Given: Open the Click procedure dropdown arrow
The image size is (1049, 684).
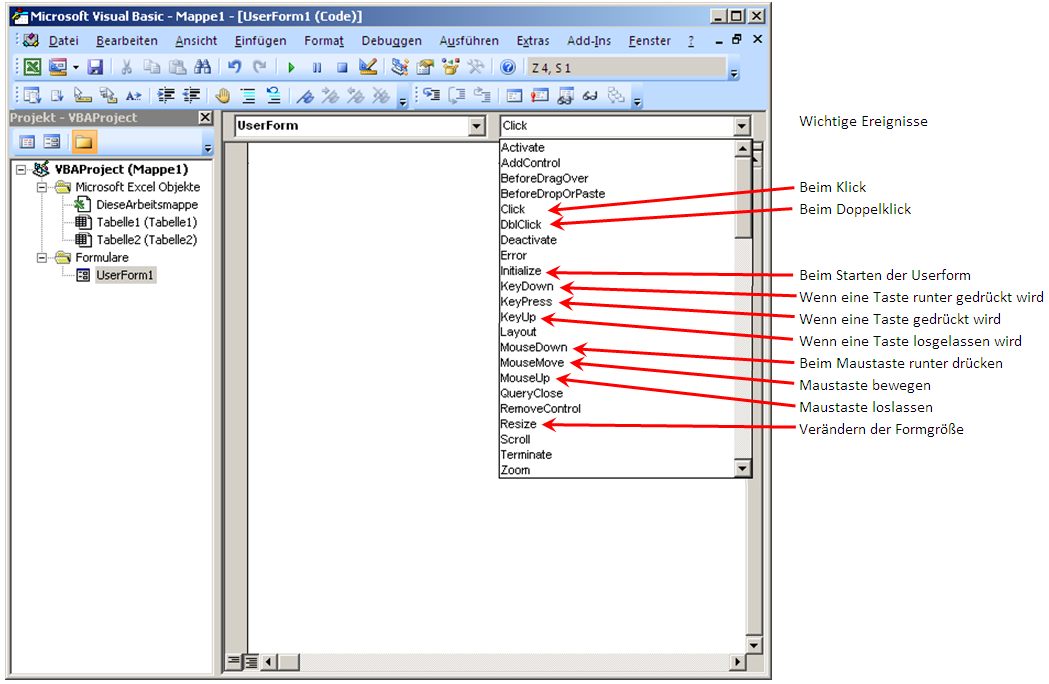Looking at the screenshot, I should click(x=741, y=126).
